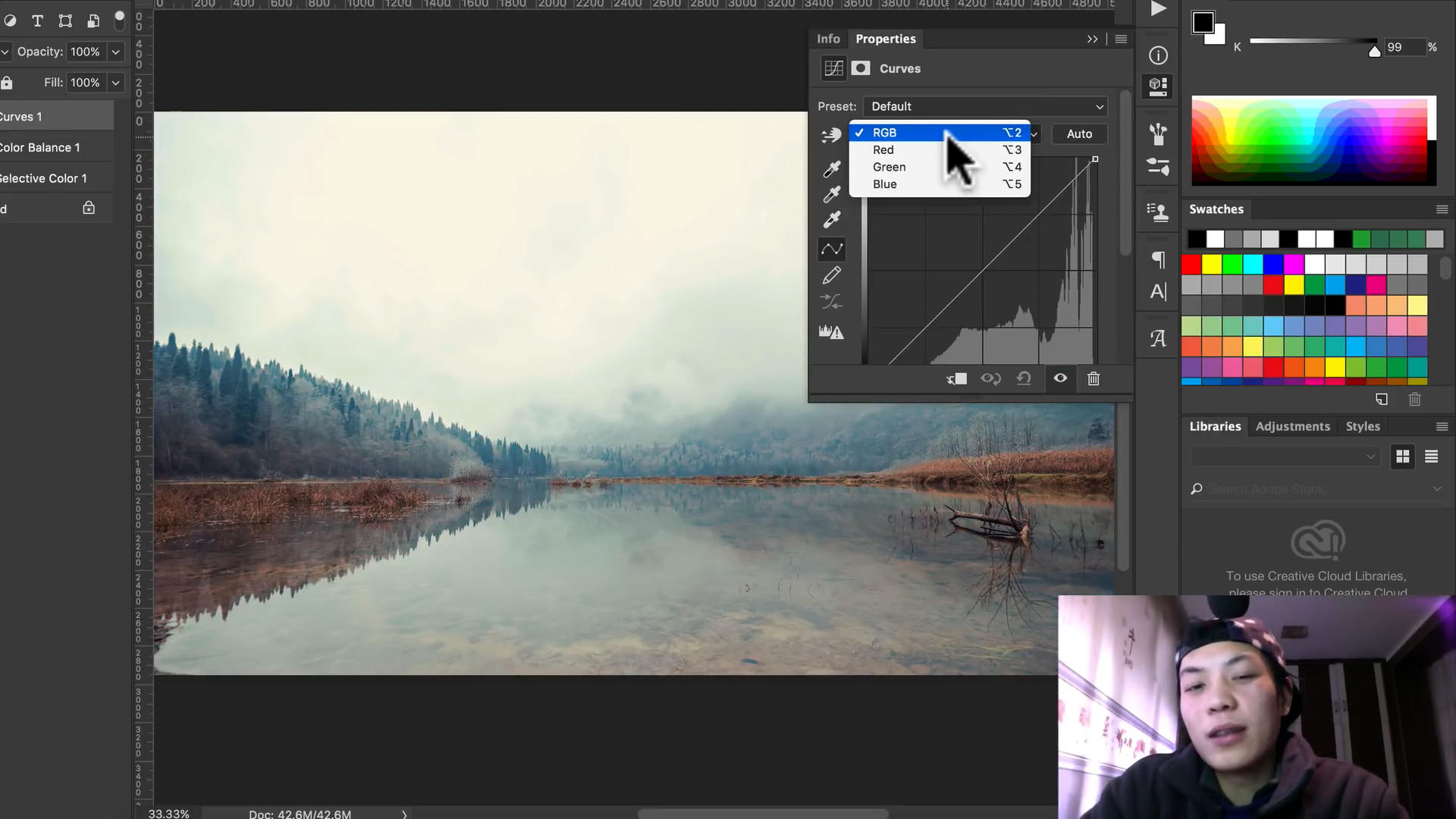Delete the Curves adjustment layer
Viewport: 1456px width, 819px height.
coord(1093,378)
